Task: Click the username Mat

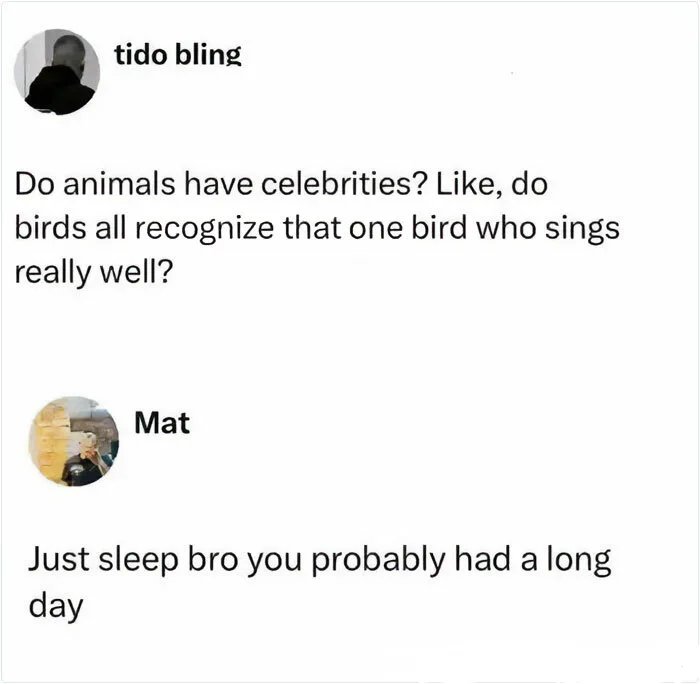Action: coord(162,422)
